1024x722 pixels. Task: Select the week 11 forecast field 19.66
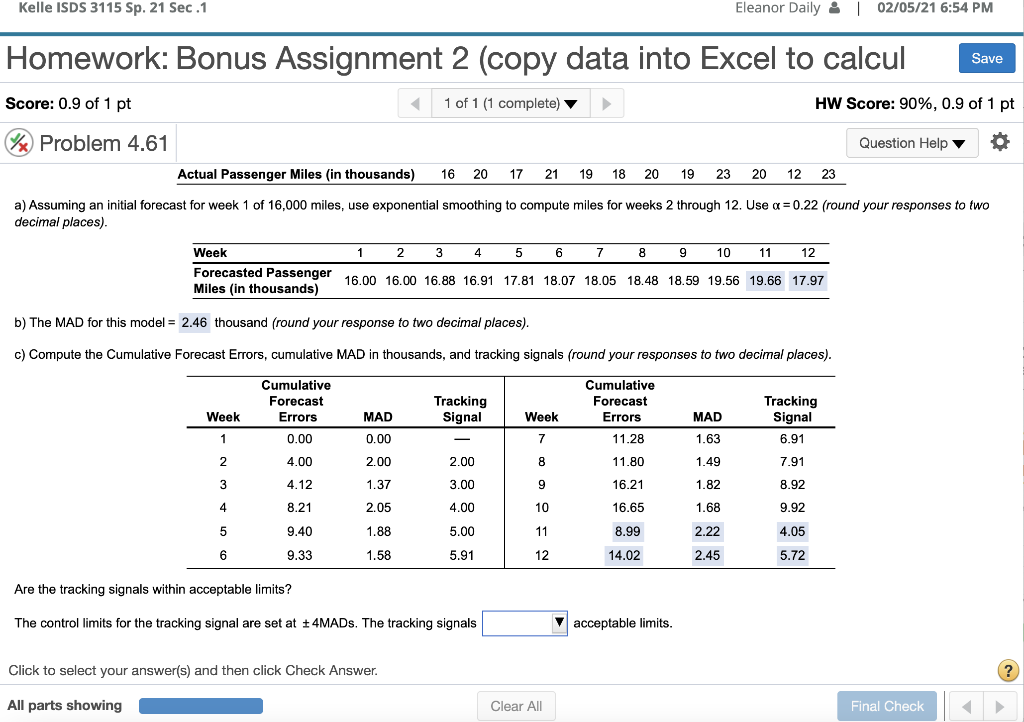click(765, 281)
